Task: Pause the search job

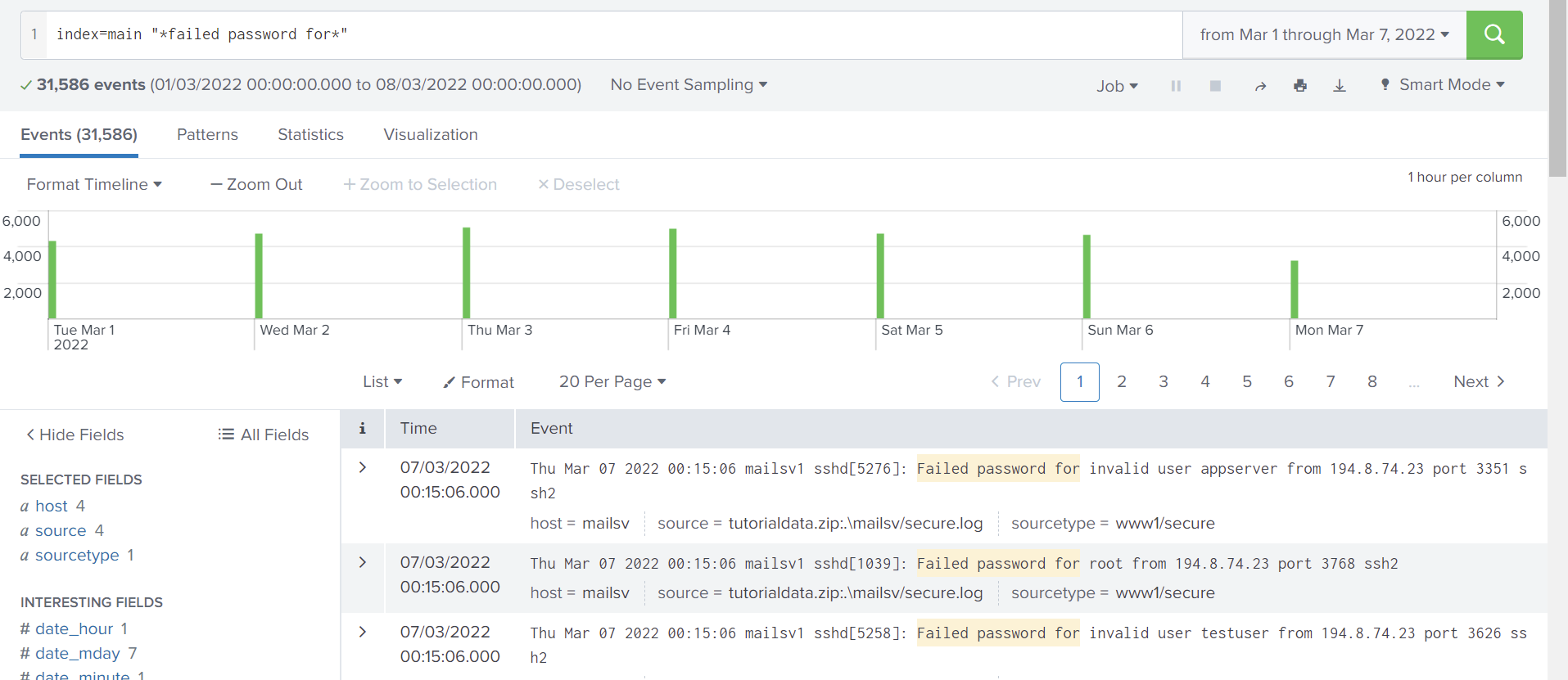Action: (1176, 86)
